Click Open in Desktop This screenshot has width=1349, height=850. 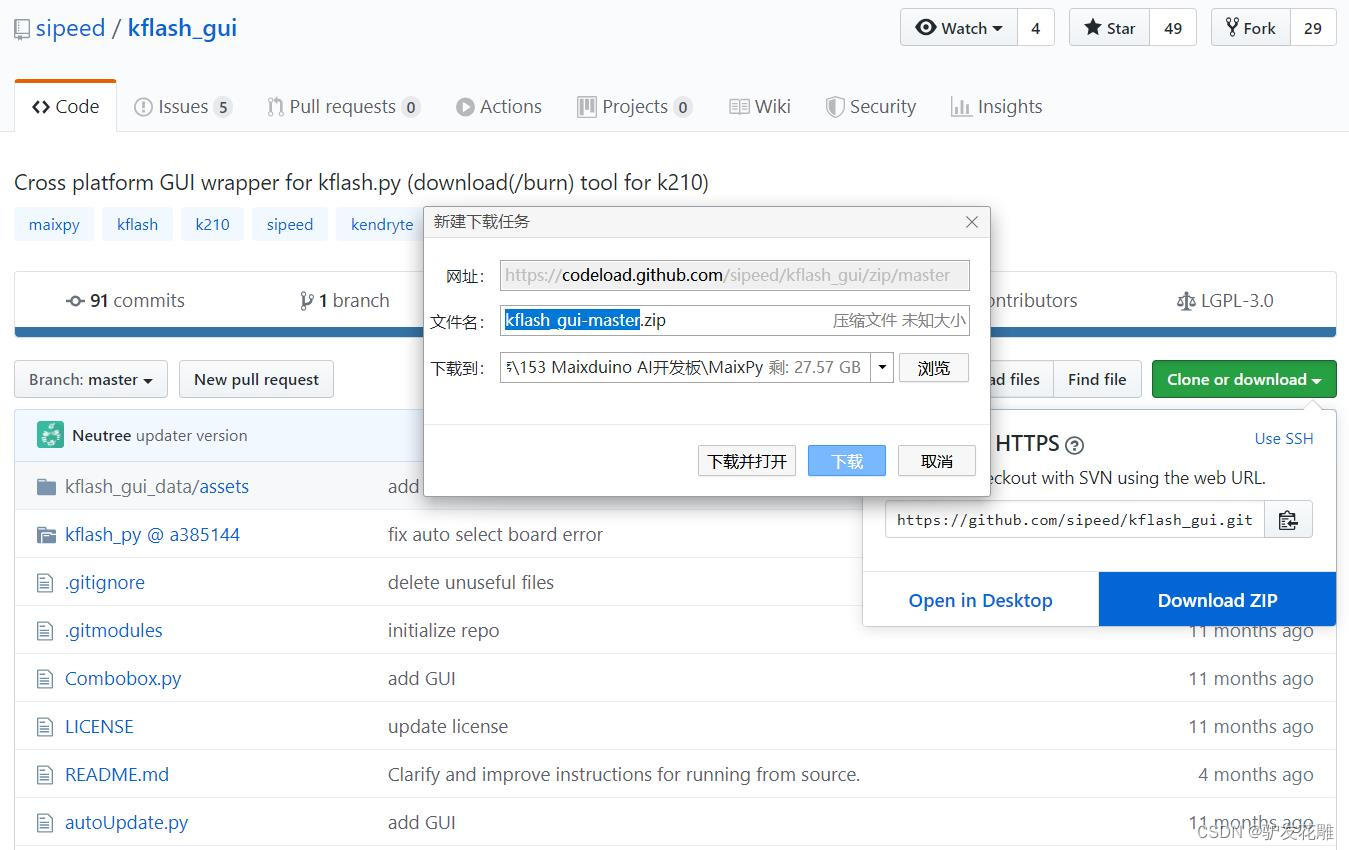tap(980, 600)
